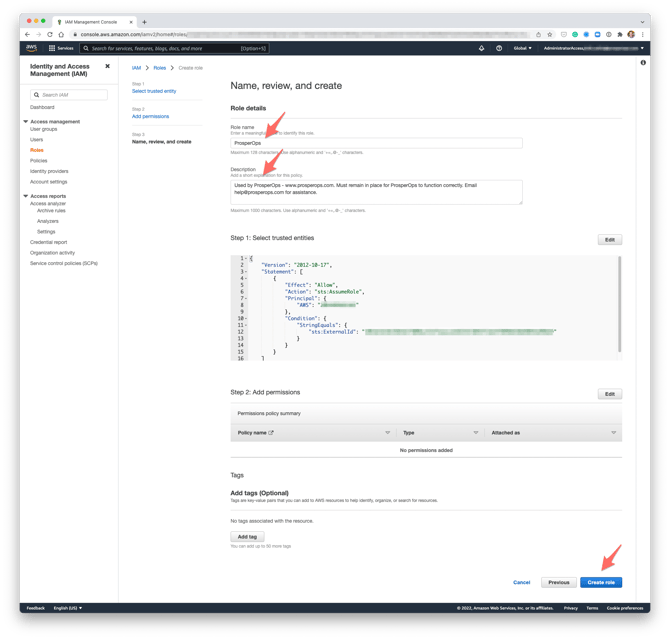
Task: Open the Services grid menu
Action: tap(61, 48)
